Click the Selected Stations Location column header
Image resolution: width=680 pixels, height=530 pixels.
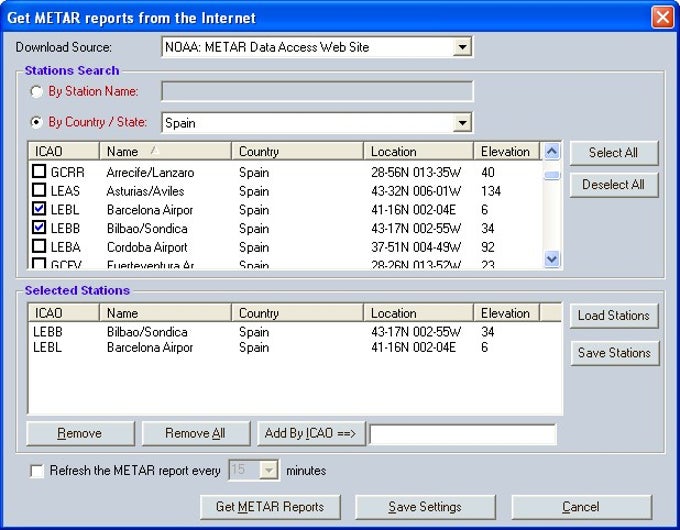click(418, 313)
